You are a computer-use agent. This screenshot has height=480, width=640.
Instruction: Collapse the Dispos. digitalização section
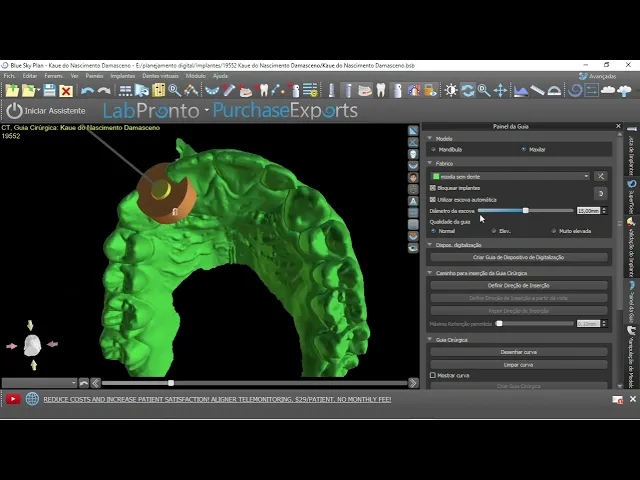pos(430,244)
